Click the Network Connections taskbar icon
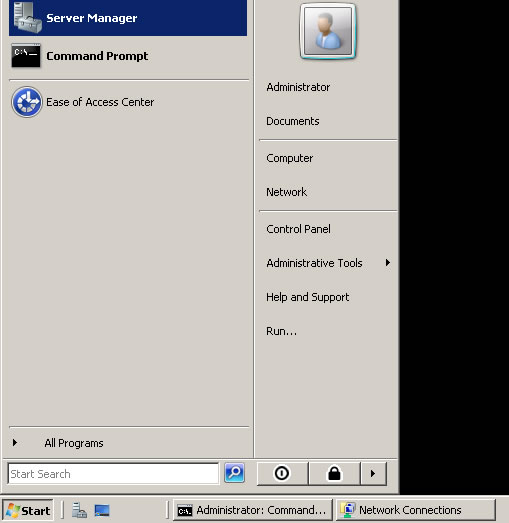This screenshot has width=509, height=523. point(348,510)
